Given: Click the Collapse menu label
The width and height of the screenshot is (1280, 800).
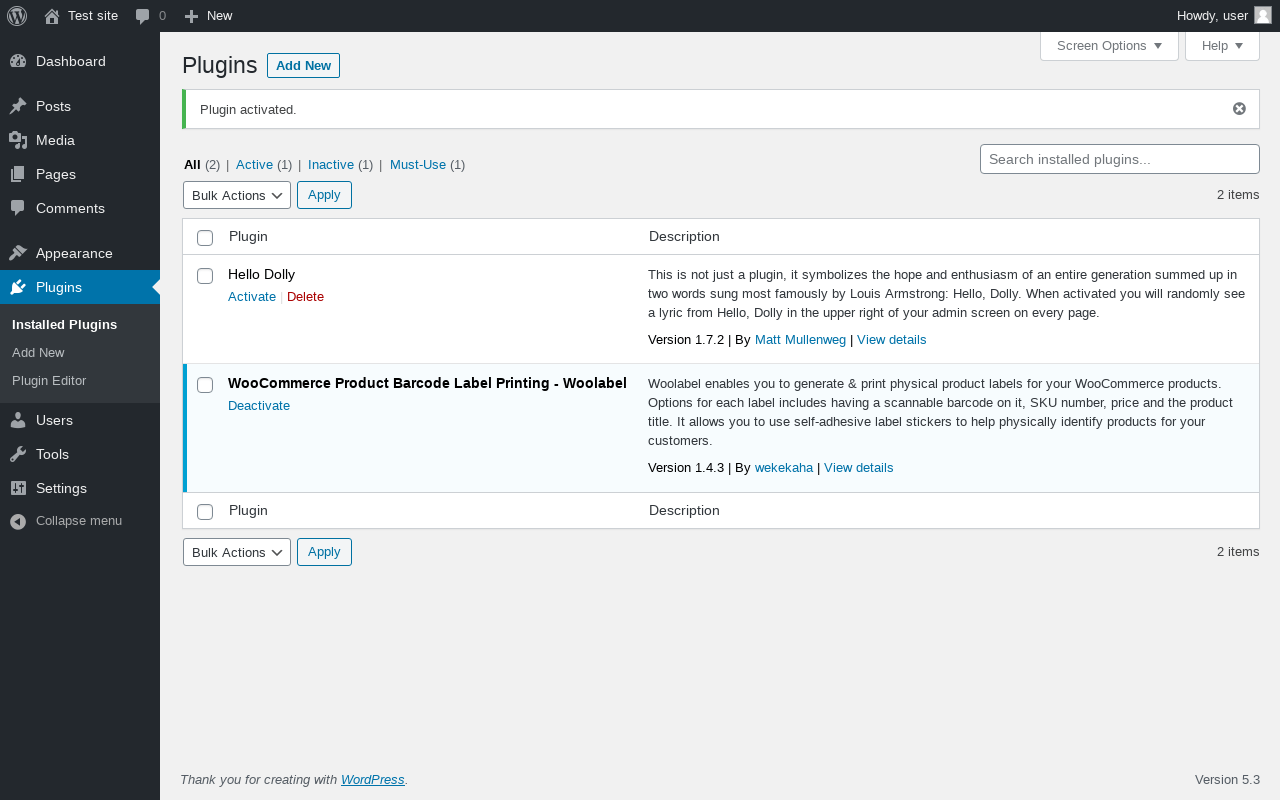Looking at the screenshot, I should tap(79, 521).
